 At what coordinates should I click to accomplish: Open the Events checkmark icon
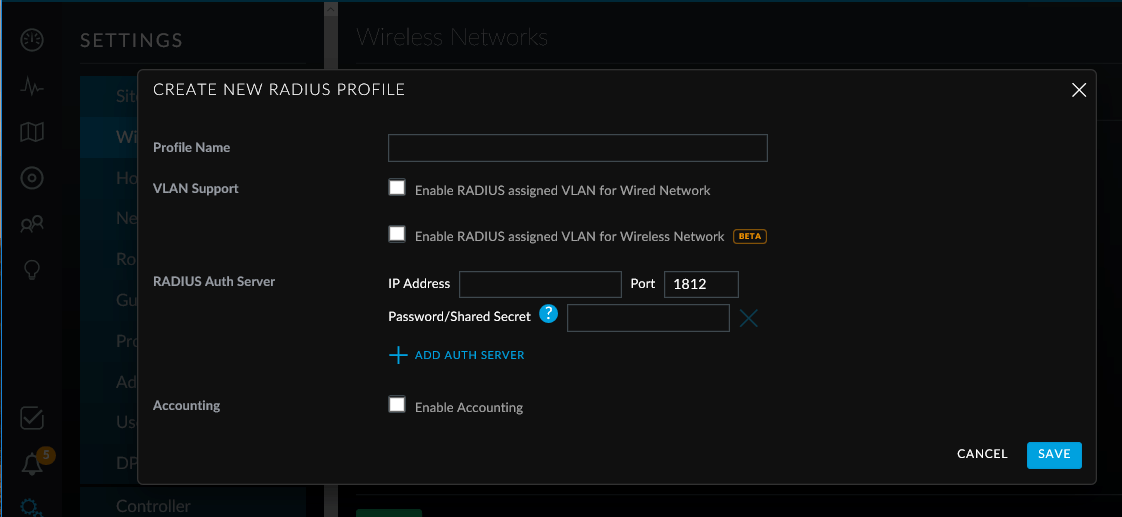click(x=32, y=417)
